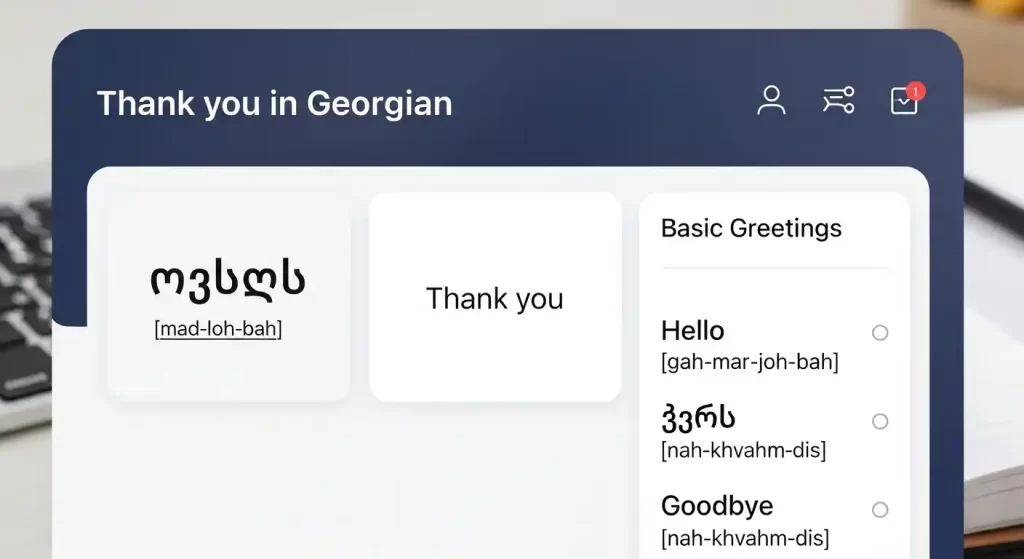This screenshot has height=559, width=1024.
Task: Click the pronunciation text under Goodbye
Action: coord(744,538)
